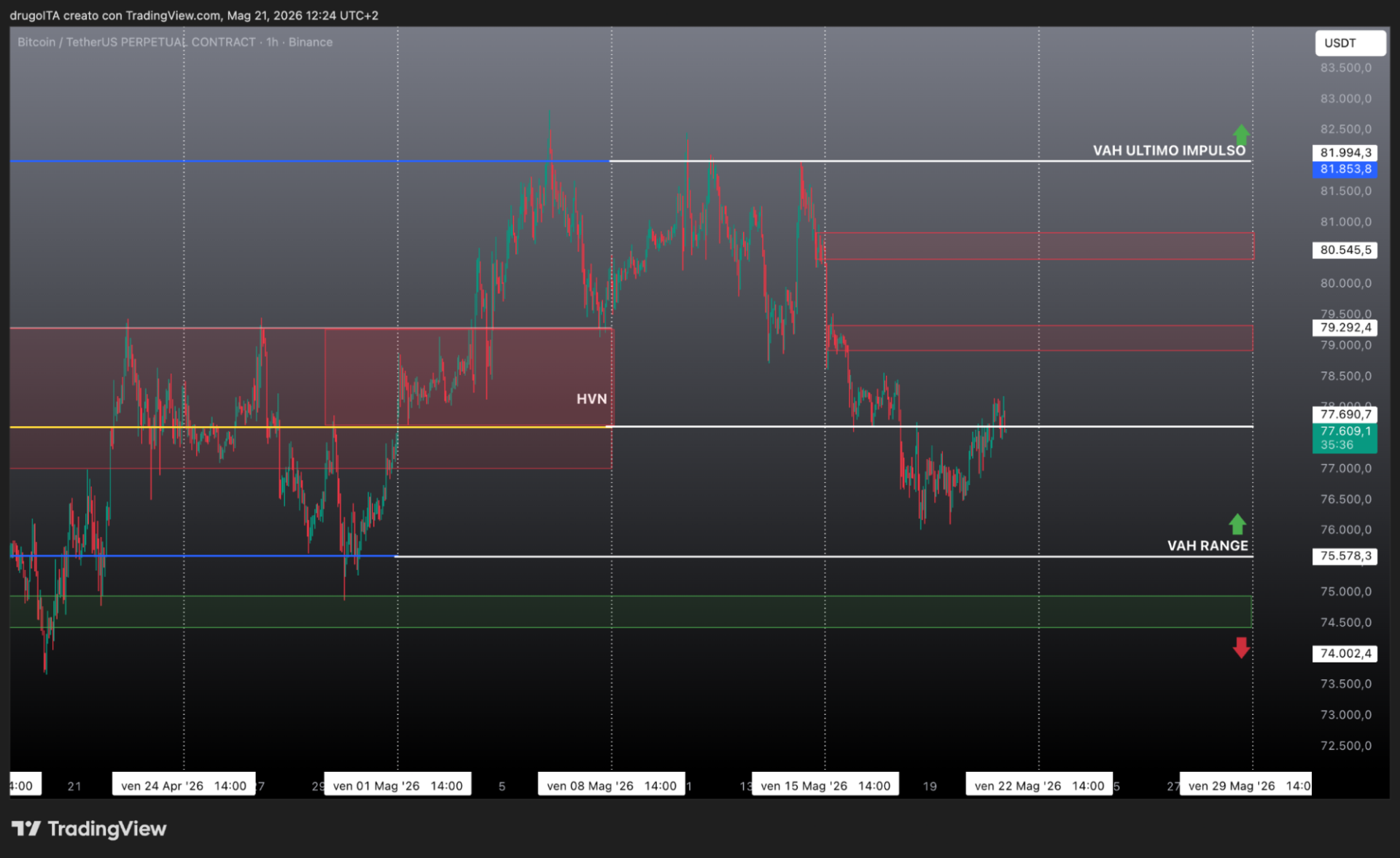Click the 81.000,0 price scale value

(1345, 222)
